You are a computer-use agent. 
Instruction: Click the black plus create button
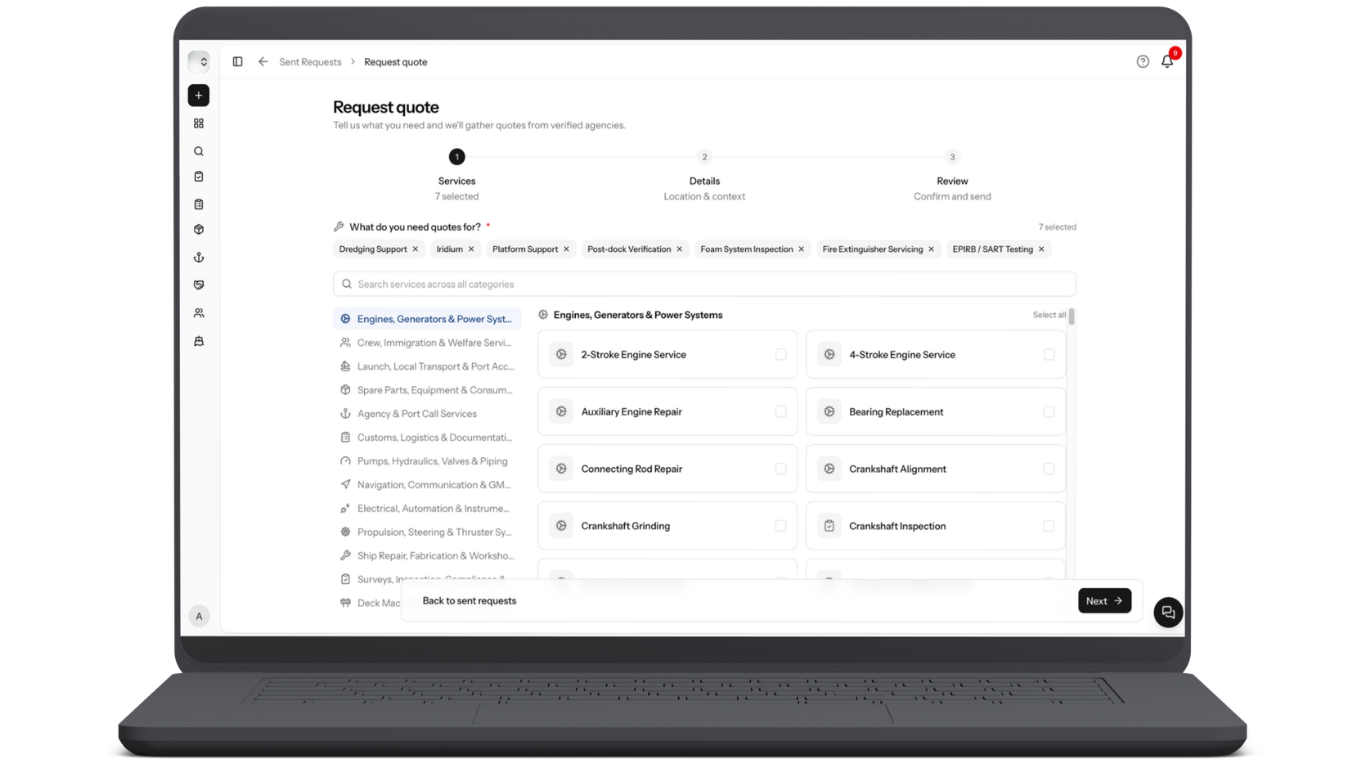tap(199, 95)
